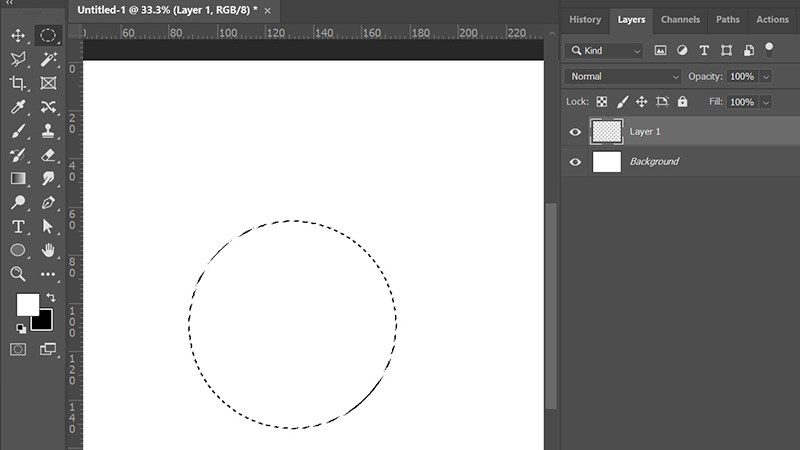Screen dimensions: 800x450
Task: Select the Crop tool
Action: [18, 83]
